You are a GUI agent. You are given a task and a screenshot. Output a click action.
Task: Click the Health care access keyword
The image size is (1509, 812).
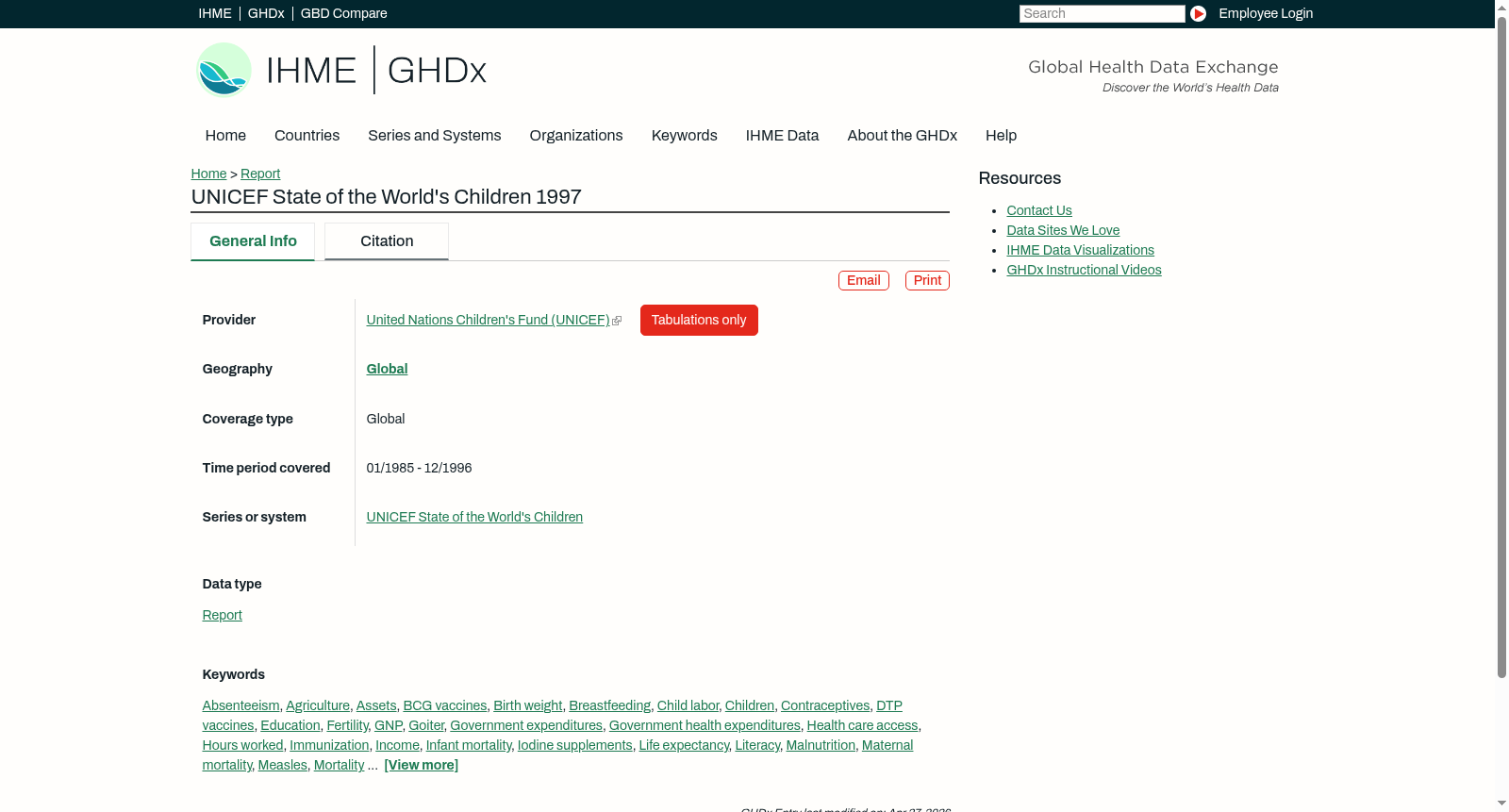pyautogui.click(x=863, y=725)
